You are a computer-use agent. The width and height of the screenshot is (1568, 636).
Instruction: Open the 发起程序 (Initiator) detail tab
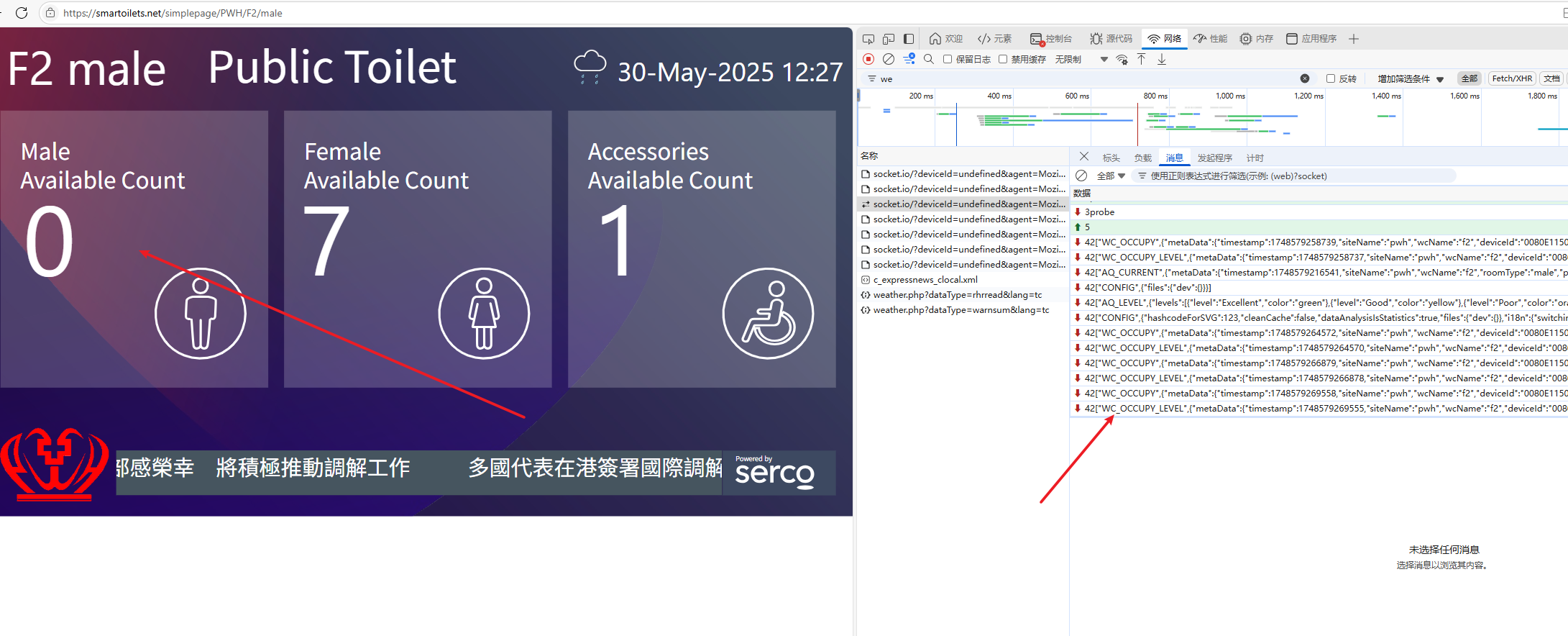(1215, 158)
